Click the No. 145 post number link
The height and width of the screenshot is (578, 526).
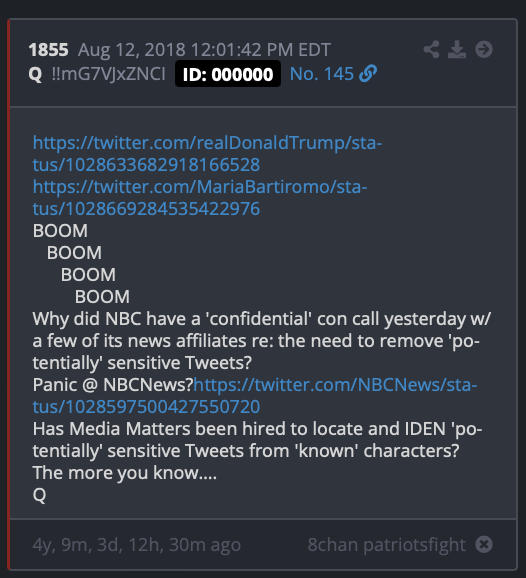[322, 74]
